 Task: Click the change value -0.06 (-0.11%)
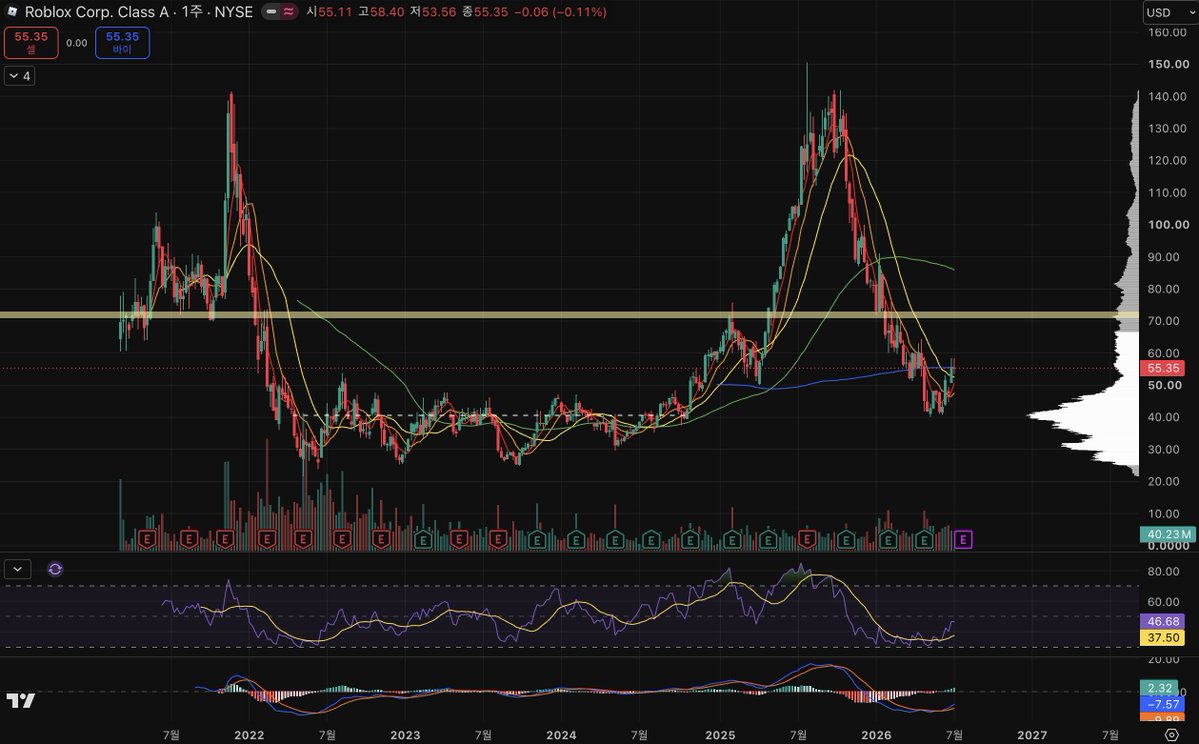(x=560, y=11)
